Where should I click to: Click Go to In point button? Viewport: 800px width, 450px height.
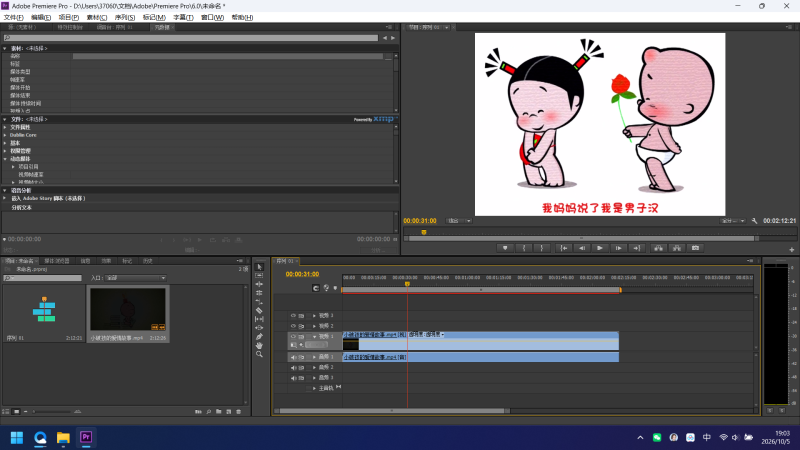click(x=564, y=248)
